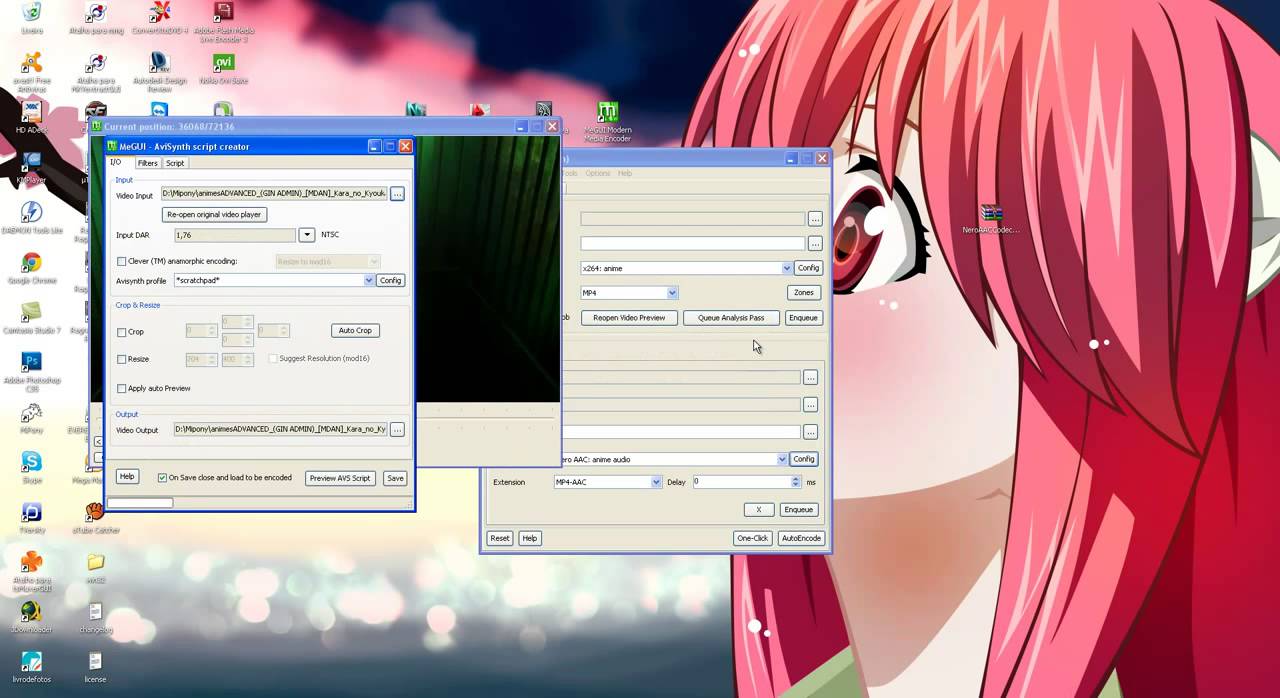Open the Options menu in MeGUI main window

[x=598, y=174]
